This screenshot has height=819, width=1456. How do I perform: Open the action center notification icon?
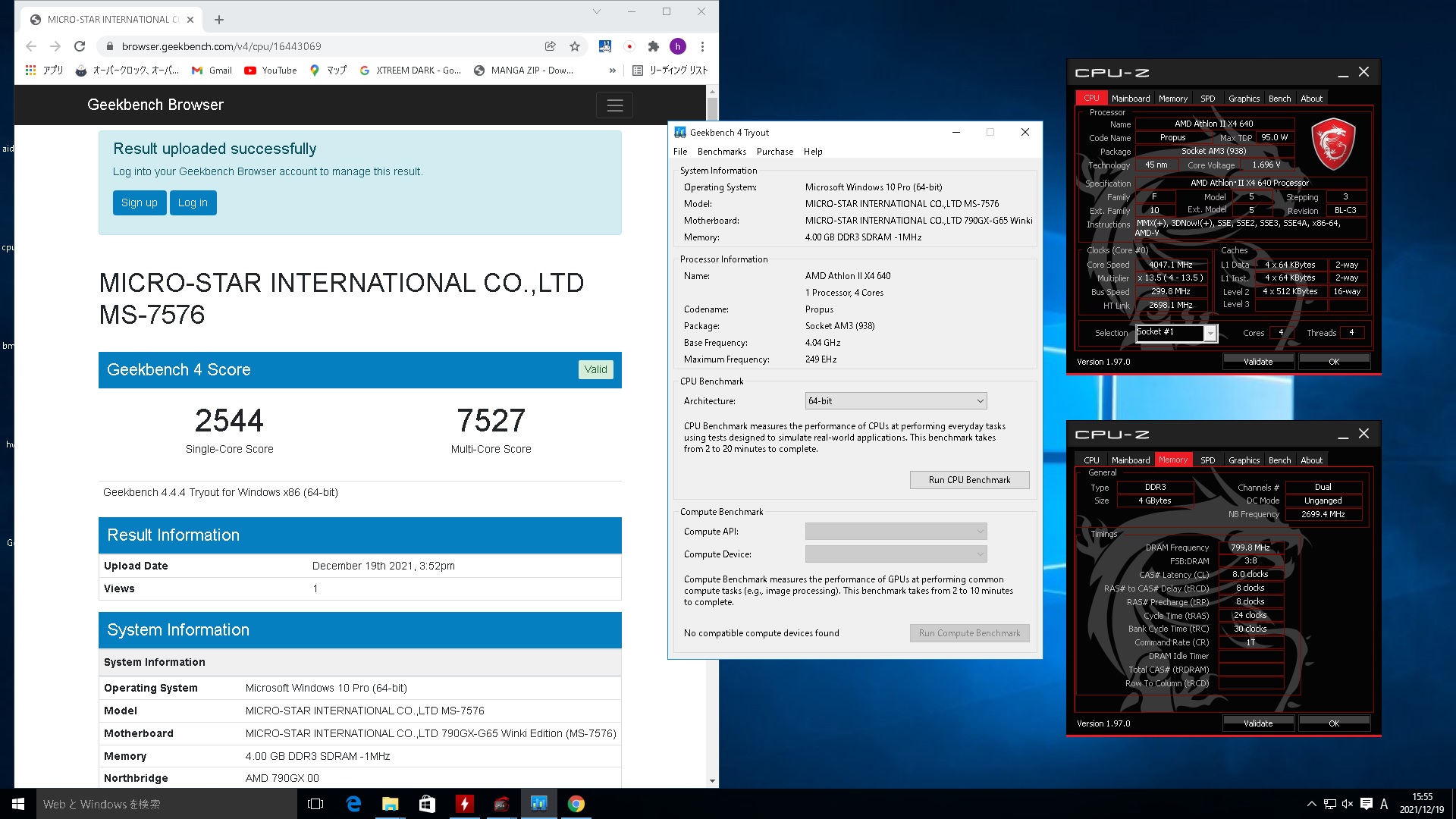[x=1366, y=804]
